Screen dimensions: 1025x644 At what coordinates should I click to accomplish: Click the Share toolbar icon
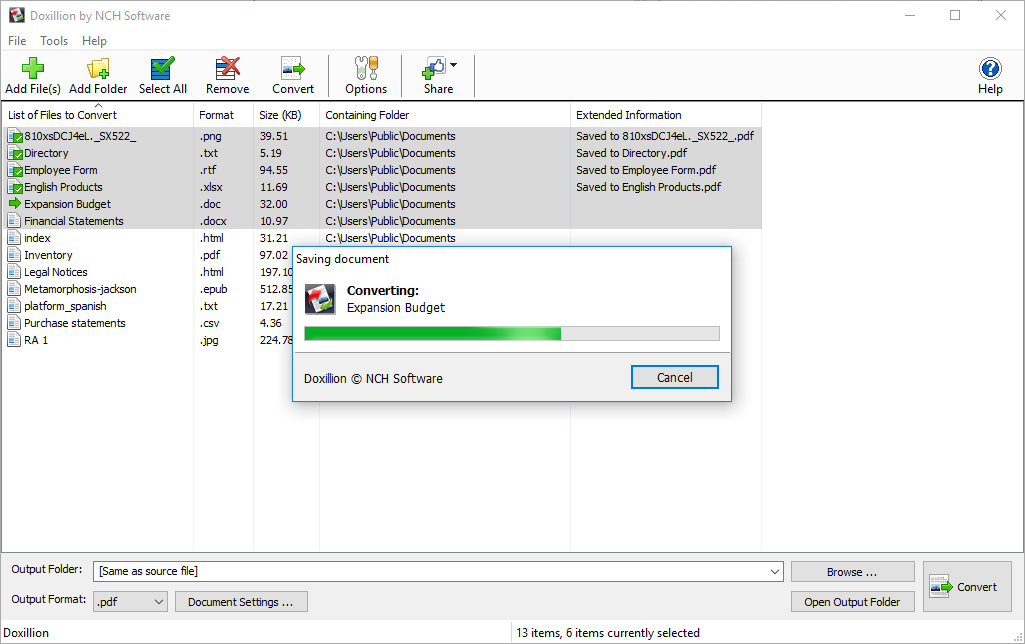click(434, 68)
